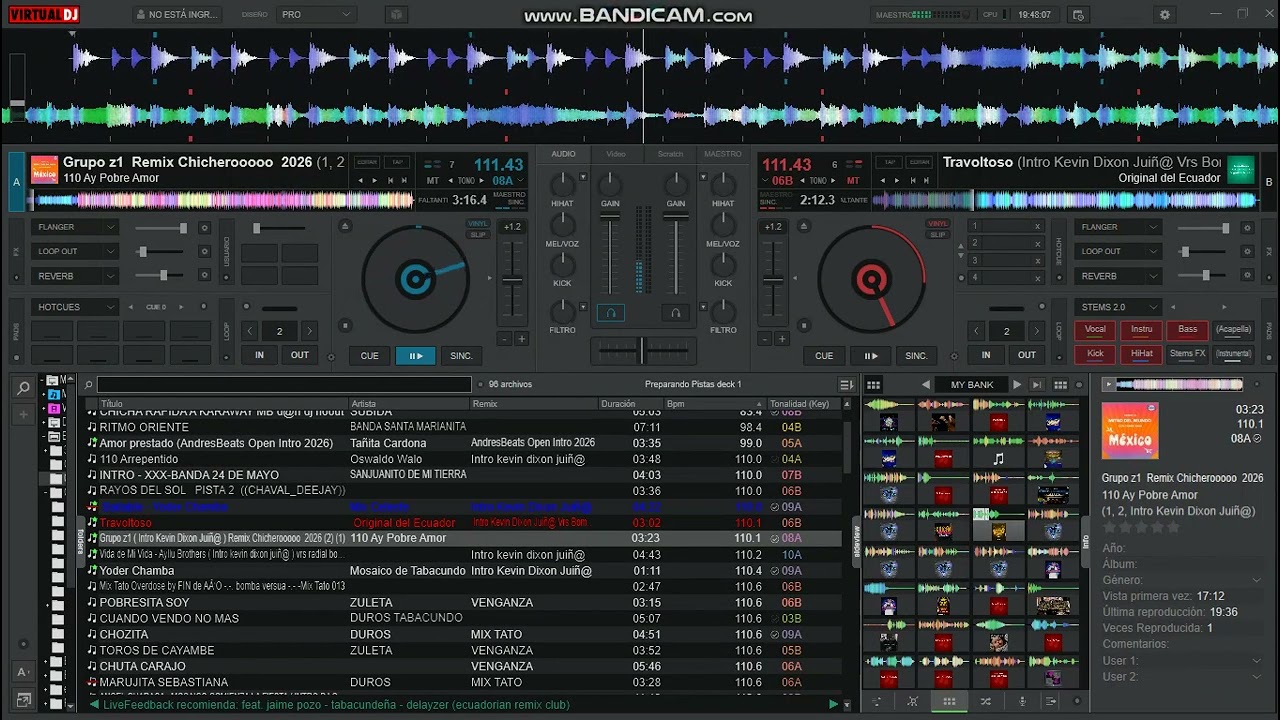Select the sampler view tab icon at bottom
The image size is (1280, 720).
tap(949, 702)
